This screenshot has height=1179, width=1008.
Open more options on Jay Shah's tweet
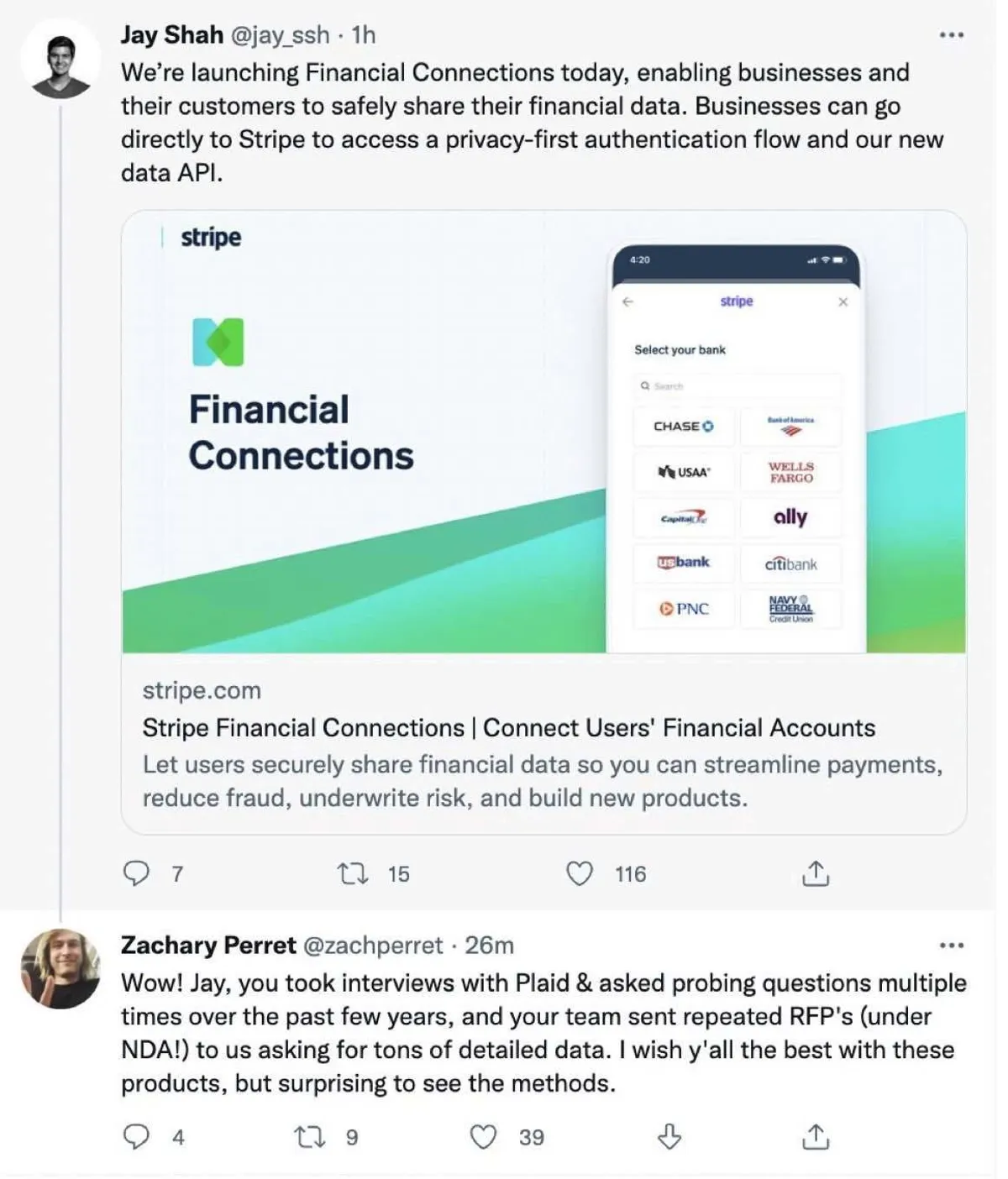(x=951, y=35)
